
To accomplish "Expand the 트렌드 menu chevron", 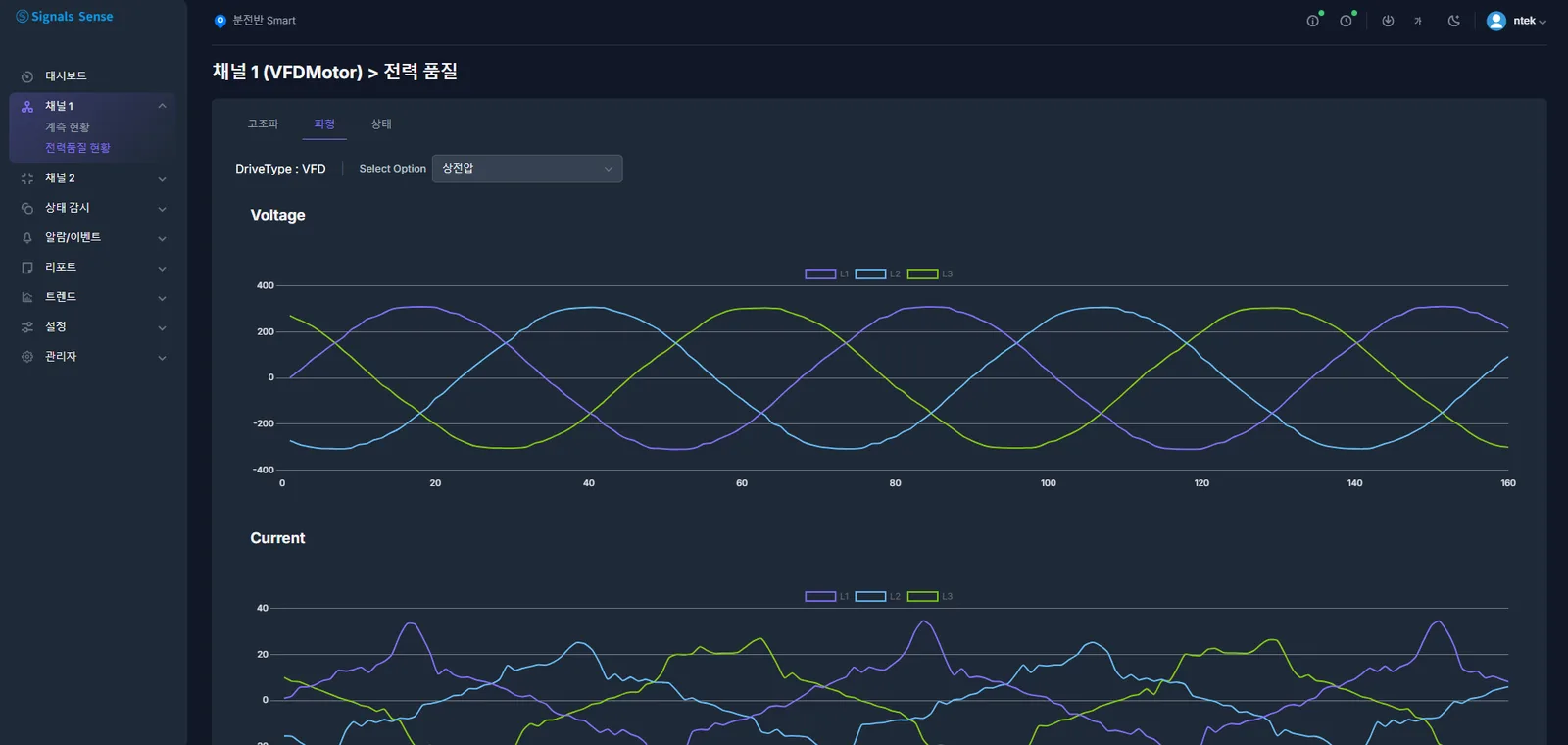I will [x=163, y=298].
